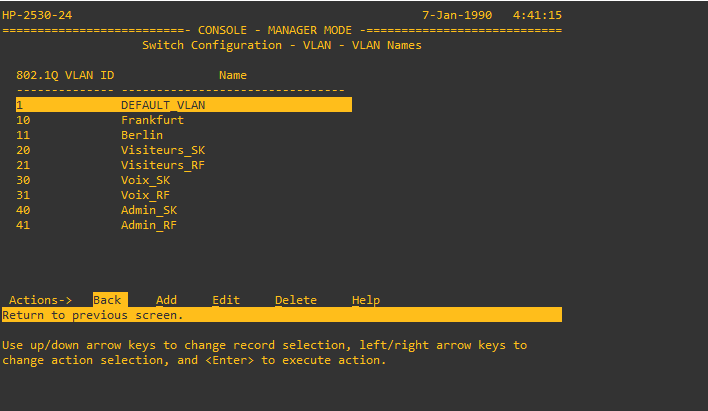Image resolution: width=708 pixels, height=411 pixels.
Task: Click the Name column header
Action: [x=233, y=75]
